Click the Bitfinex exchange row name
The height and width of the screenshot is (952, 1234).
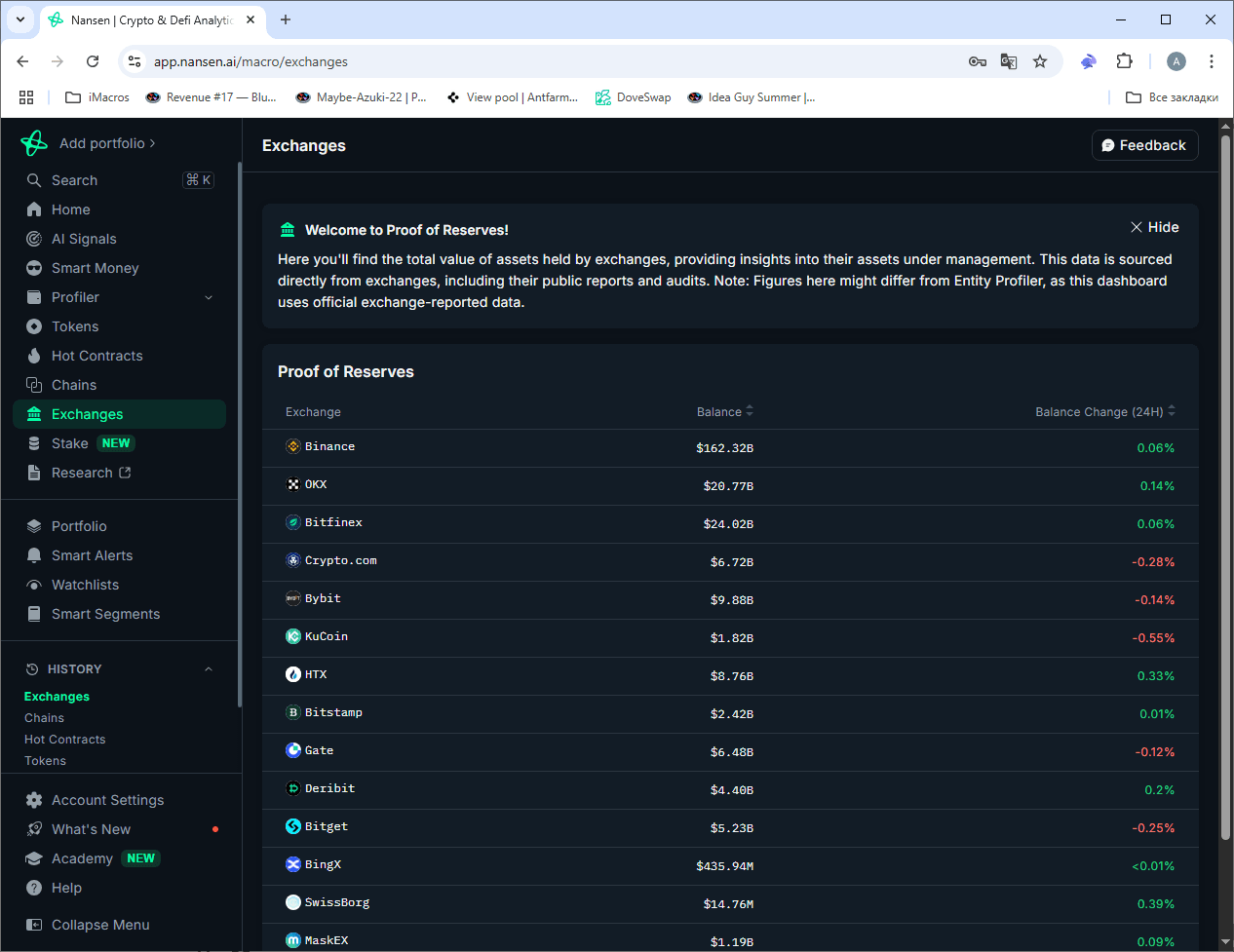point(333,522)
